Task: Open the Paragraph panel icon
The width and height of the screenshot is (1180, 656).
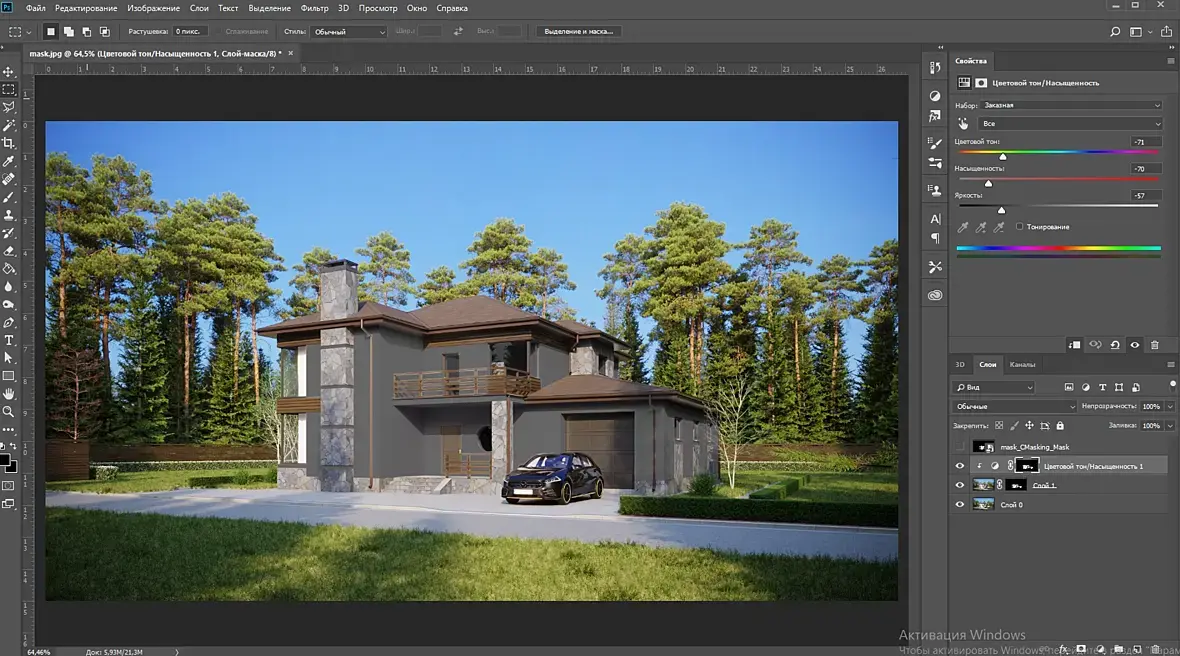Action: (x=935, y=238)
